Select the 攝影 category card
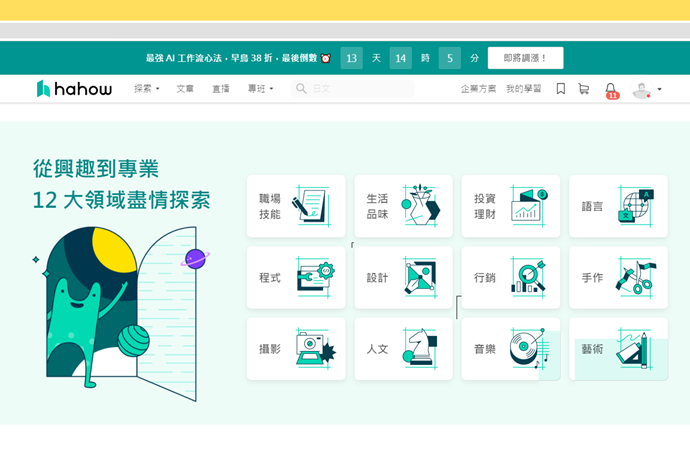690x468 pixels. [x=296, y=349]
